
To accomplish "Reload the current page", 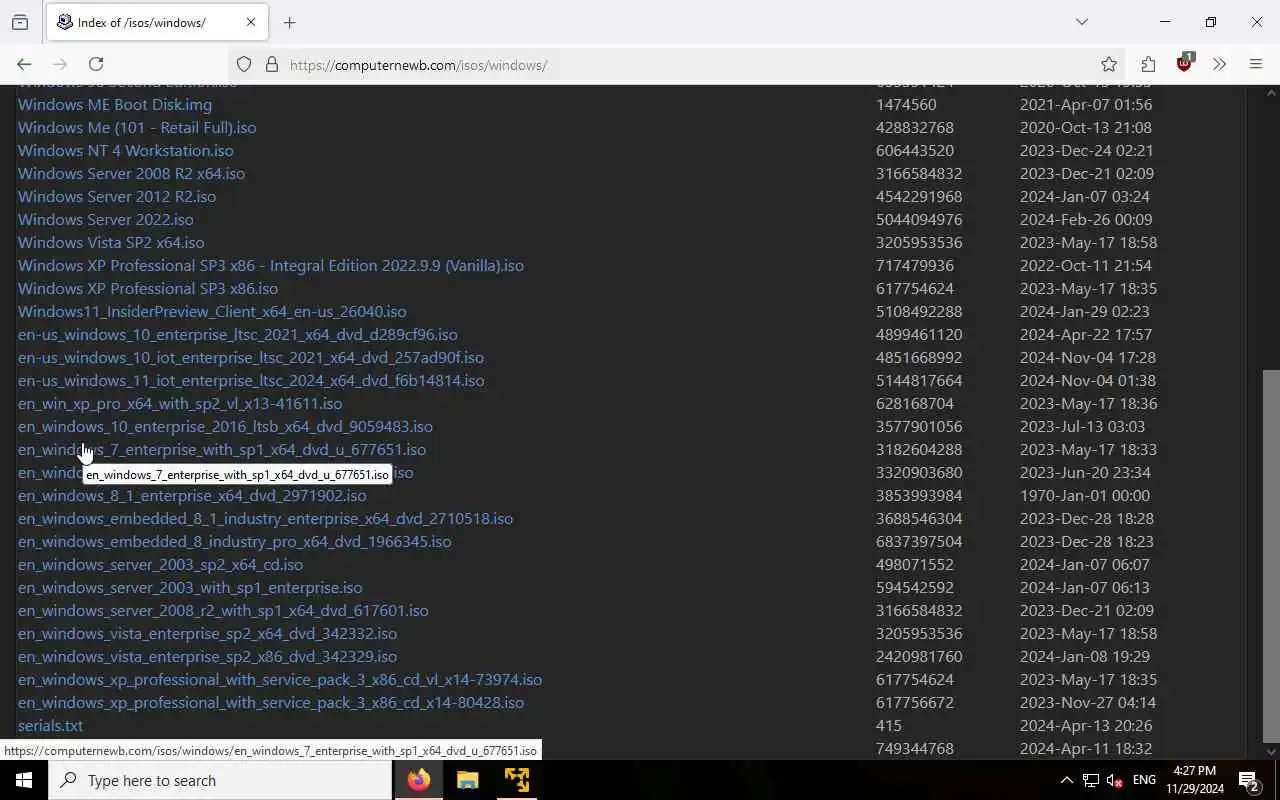I will point(96,64).
